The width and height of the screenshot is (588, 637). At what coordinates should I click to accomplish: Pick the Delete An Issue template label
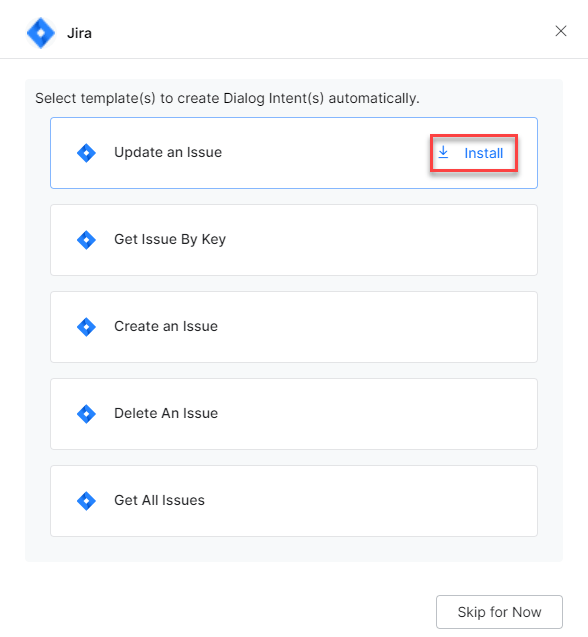166,413
